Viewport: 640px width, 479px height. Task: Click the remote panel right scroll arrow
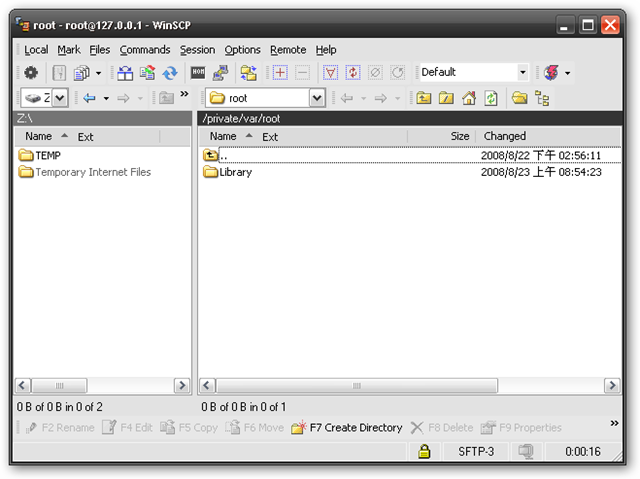click(612, 386)
